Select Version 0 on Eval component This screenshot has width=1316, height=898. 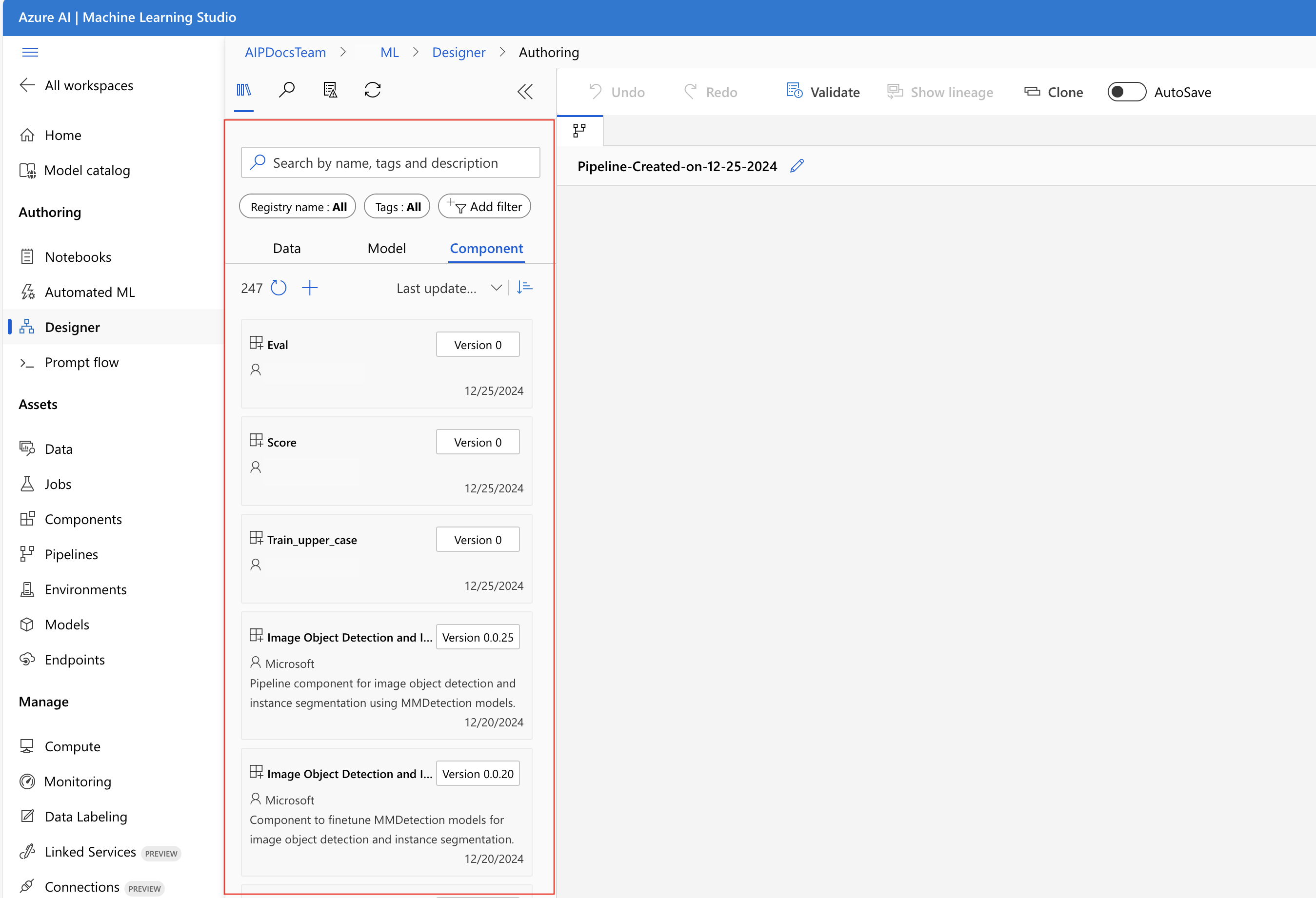pyautogui.click(x=478, y=345)
